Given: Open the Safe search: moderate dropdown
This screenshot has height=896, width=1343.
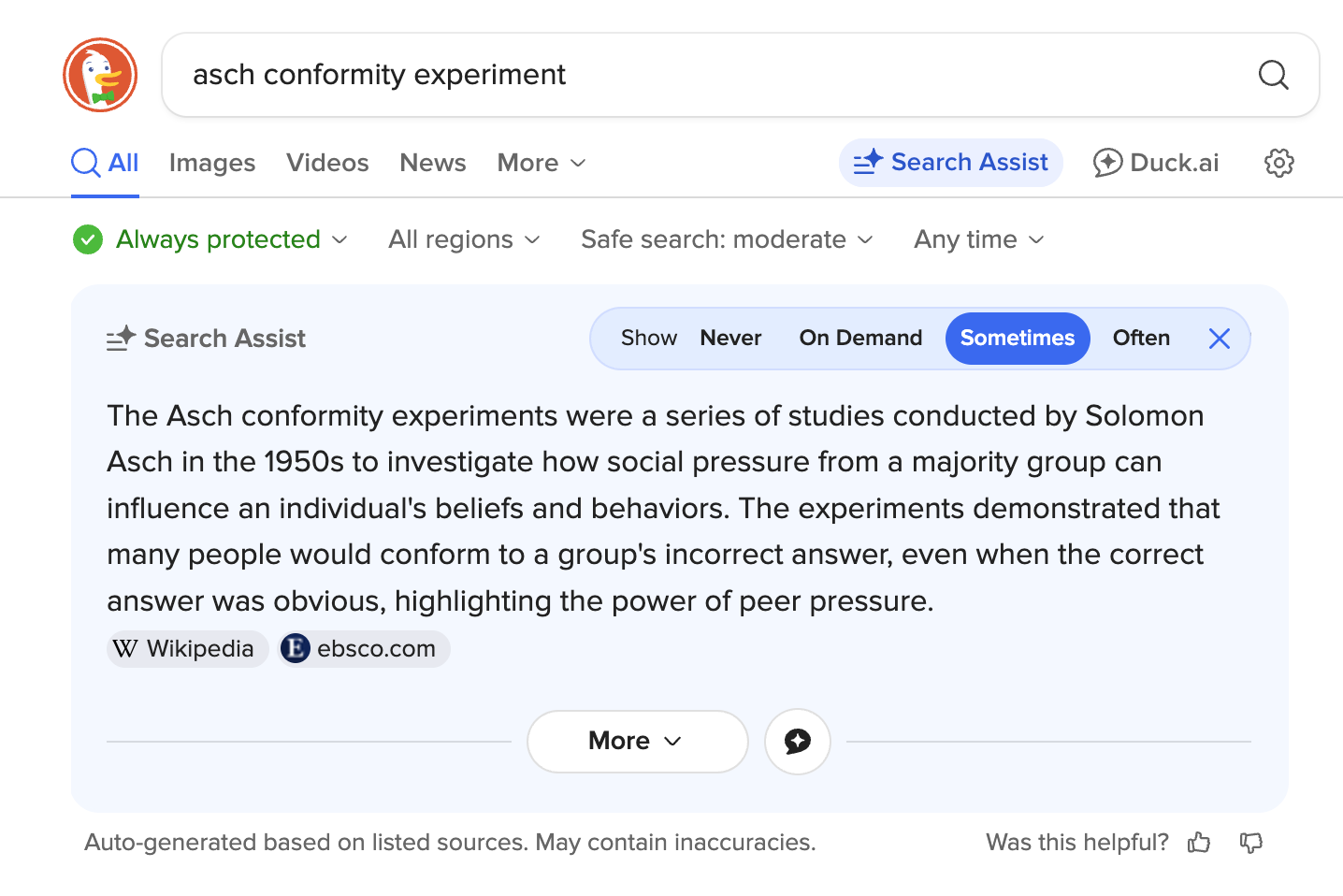Looking at the screenshot, I should click(727, 240).
